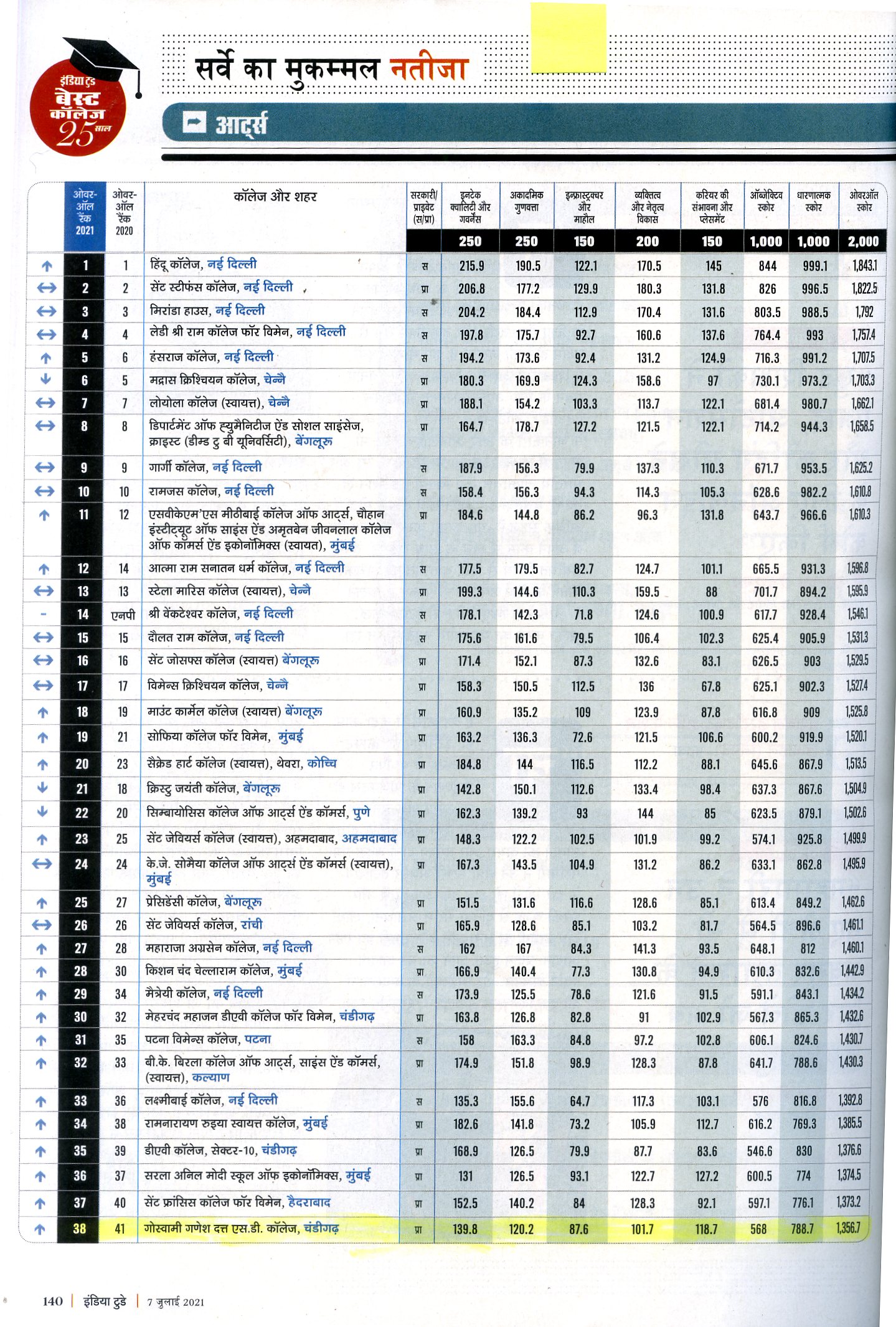Click the dash marker for श्री वेंकटेश्वर कॉलेज
The height and width of the screenshot is (1327, 896).
(44, 614)
